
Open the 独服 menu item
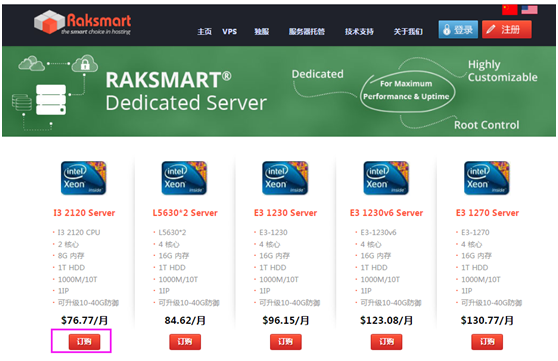point(262,32)
